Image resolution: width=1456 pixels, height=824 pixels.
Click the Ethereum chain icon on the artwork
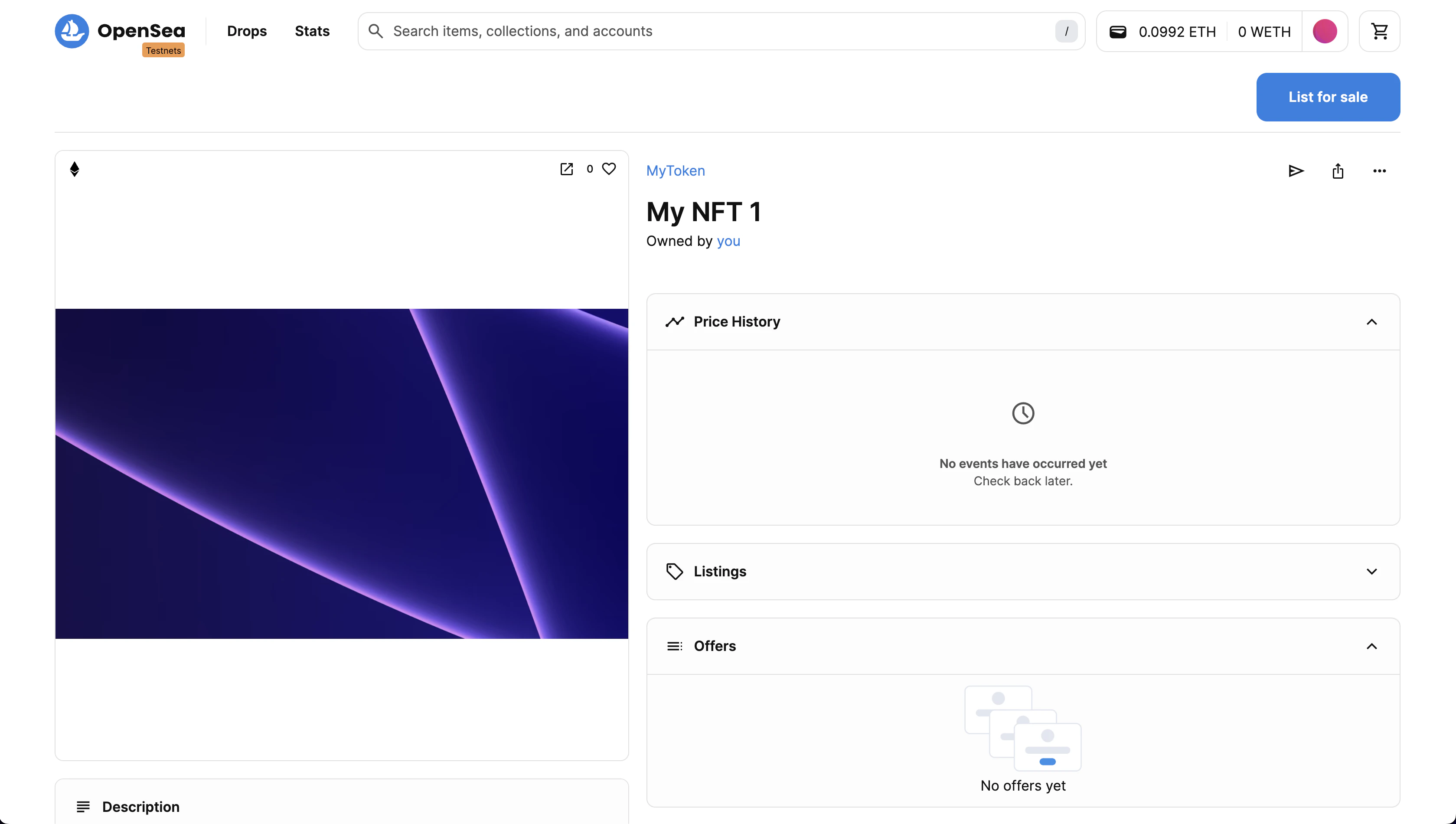point(75,169)
